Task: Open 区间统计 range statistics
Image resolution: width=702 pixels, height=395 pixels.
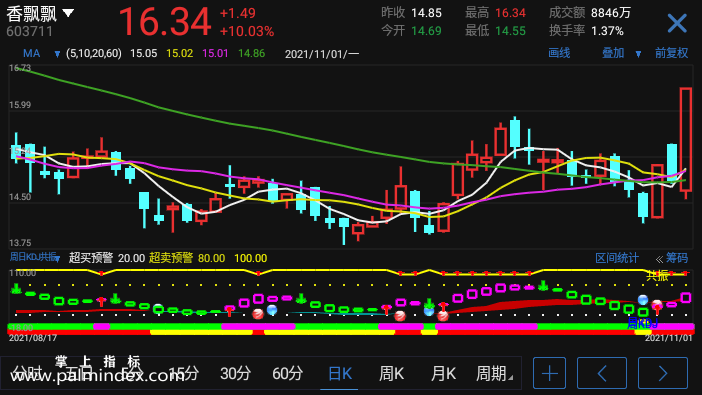Action: [616, 258]
